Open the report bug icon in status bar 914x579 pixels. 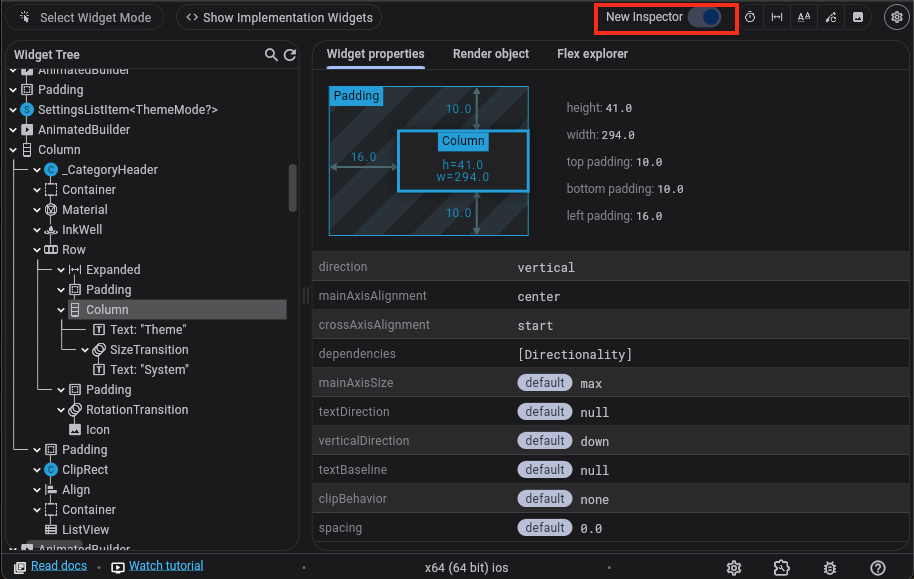point(829,567)
